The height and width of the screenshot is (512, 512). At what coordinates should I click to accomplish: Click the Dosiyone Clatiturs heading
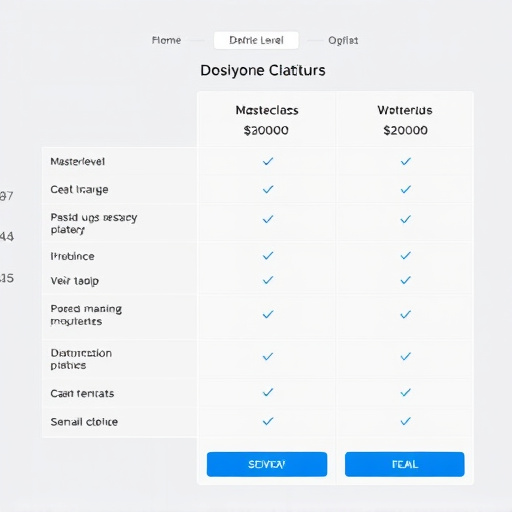click(x=263, y=70)
